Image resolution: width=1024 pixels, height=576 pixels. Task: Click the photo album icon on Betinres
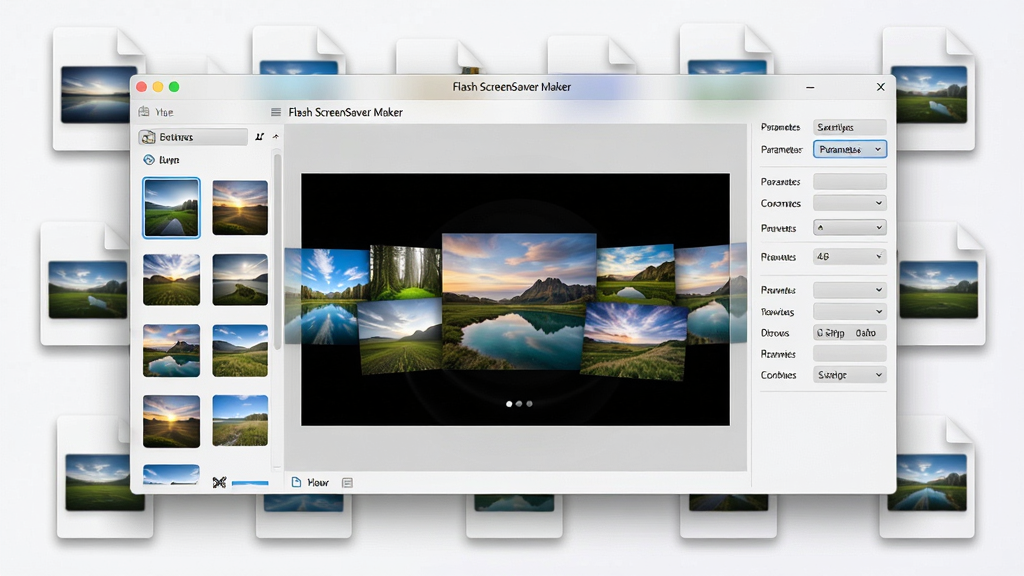pos(148,137)
